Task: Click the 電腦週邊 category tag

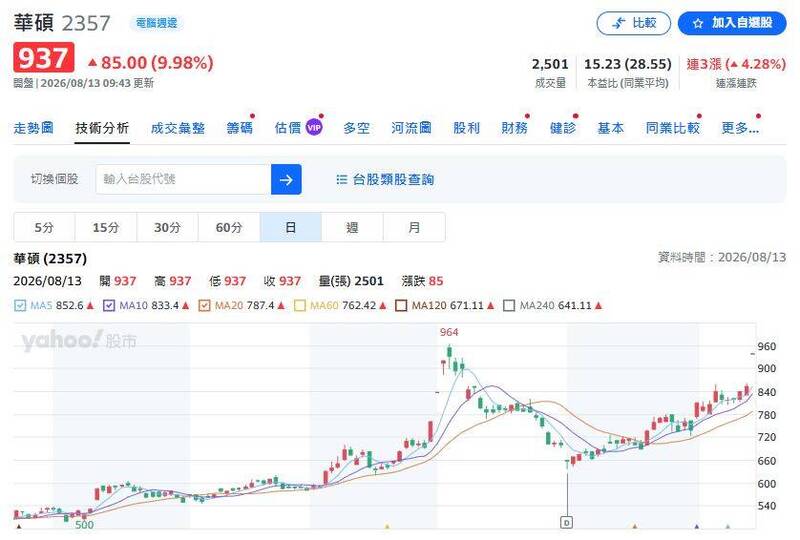Action: [x=157, y=23]
